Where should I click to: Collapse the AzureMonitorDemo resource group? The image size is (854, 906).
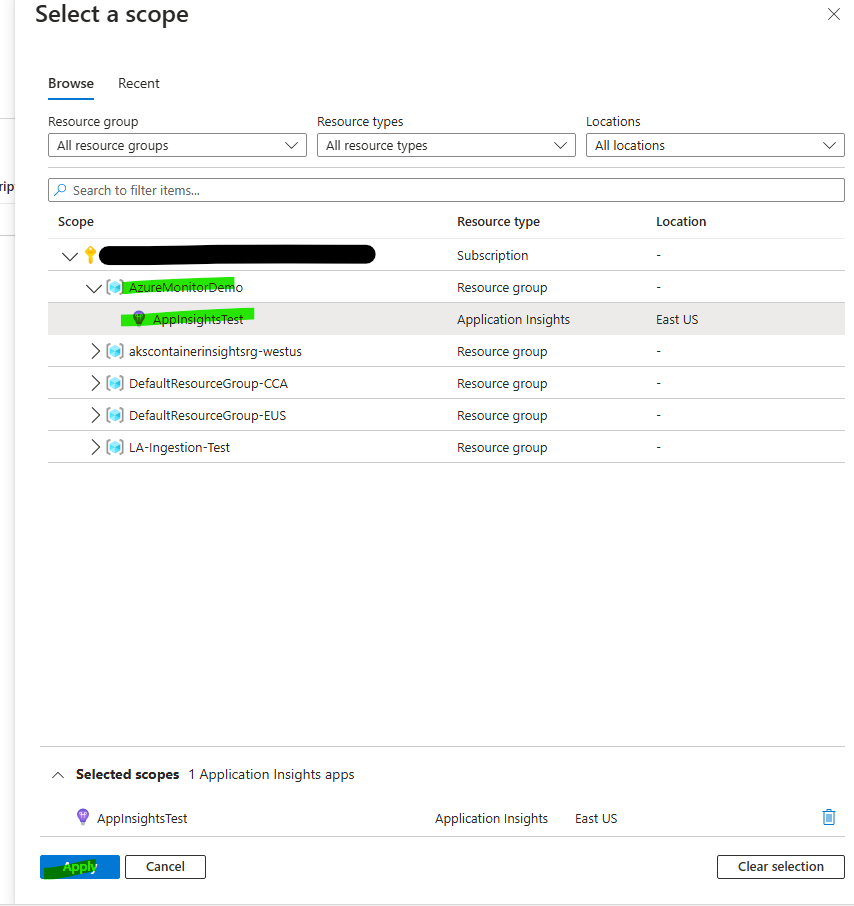[x=94, y=288]
